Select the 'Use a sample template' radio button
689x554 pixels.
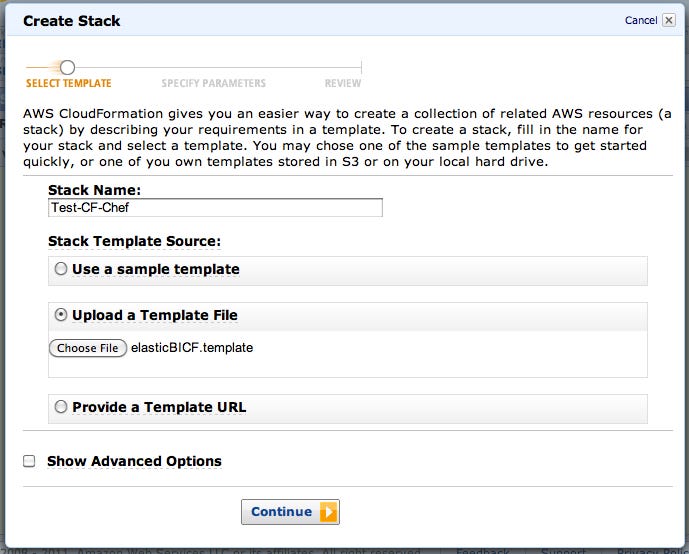(x=62, y=269)
